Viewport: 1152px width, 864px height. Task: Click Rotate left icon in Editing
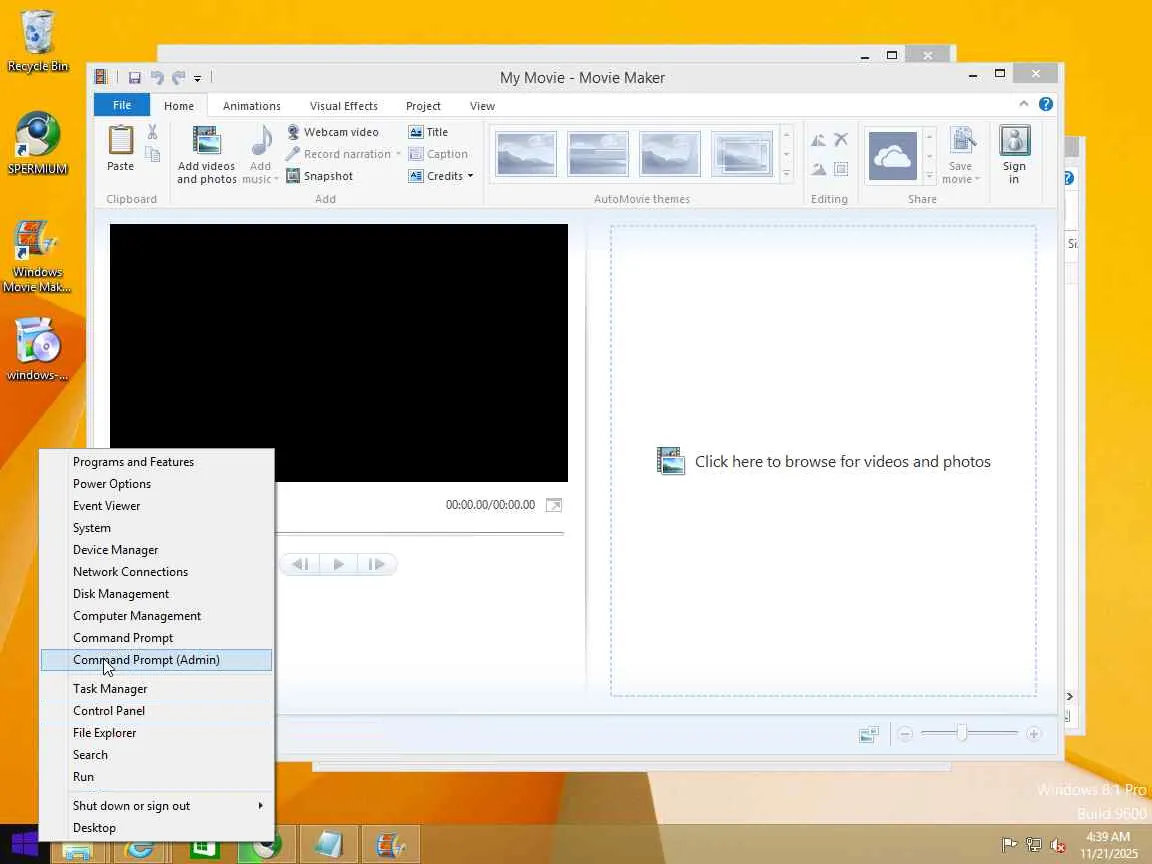818,140
